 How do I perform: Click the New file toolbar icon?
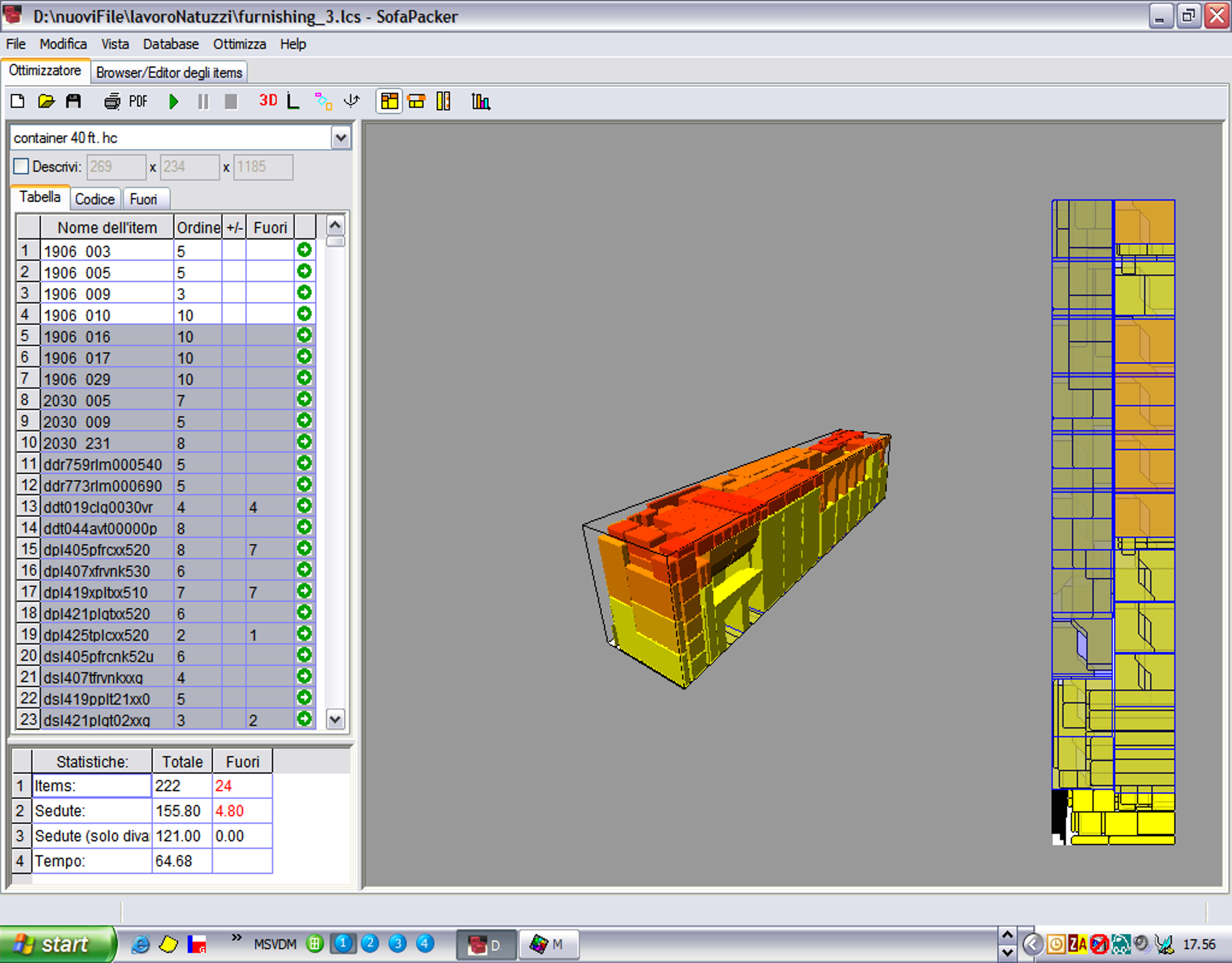[x=17, y=101]
